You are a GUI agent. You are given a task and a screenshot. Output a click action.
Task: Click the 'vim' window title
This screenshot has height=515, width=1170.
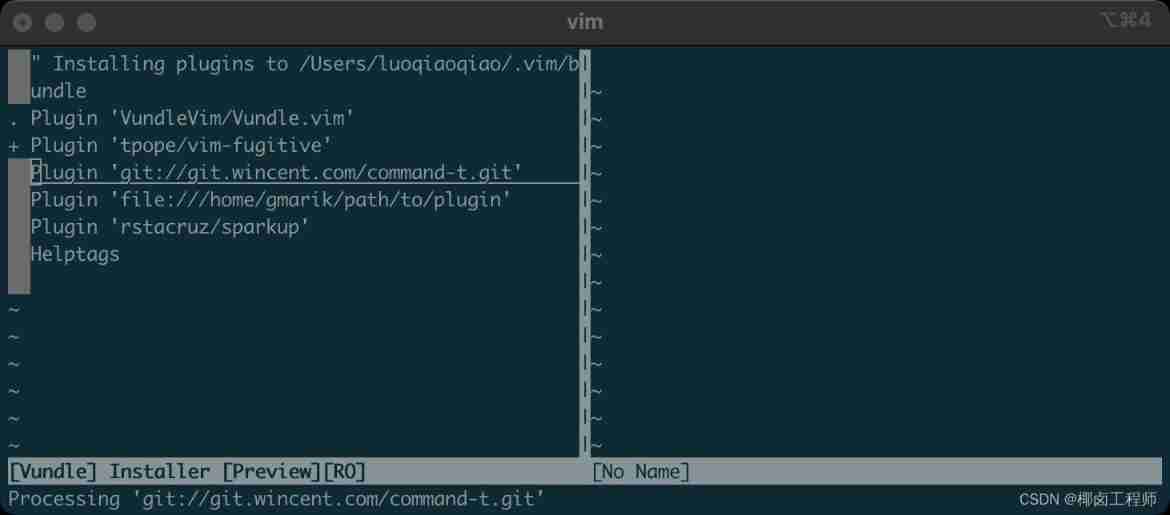tap(585, 21)
